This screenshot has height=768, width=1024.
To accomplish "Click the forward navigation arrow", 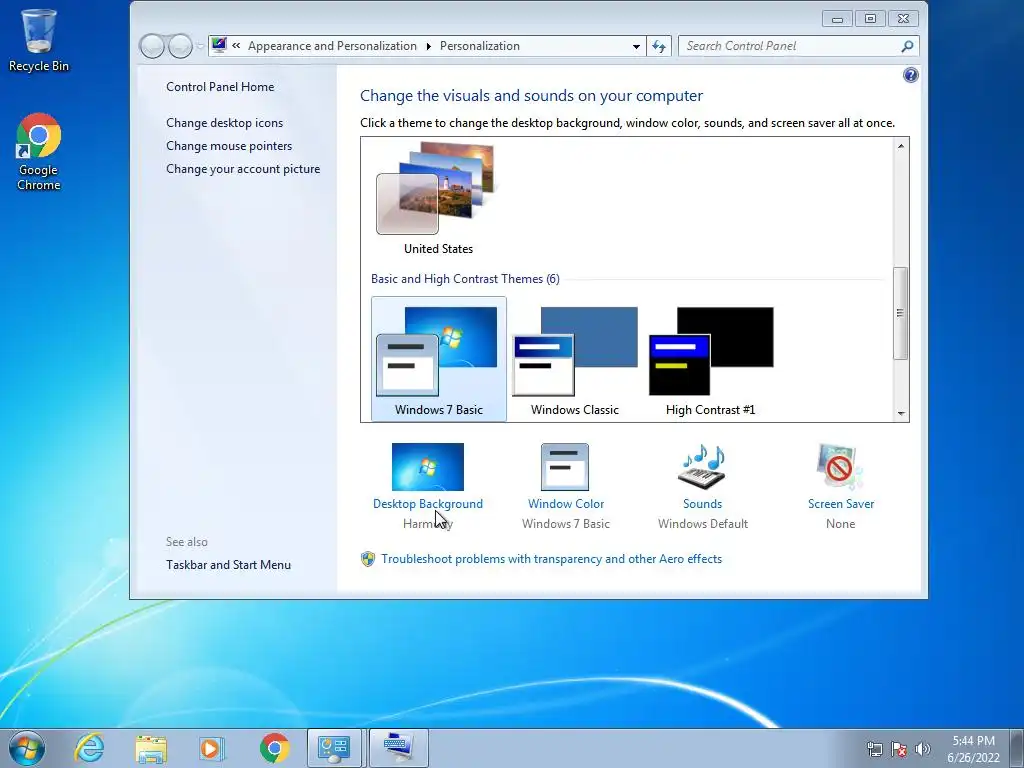I will point(180,46).
